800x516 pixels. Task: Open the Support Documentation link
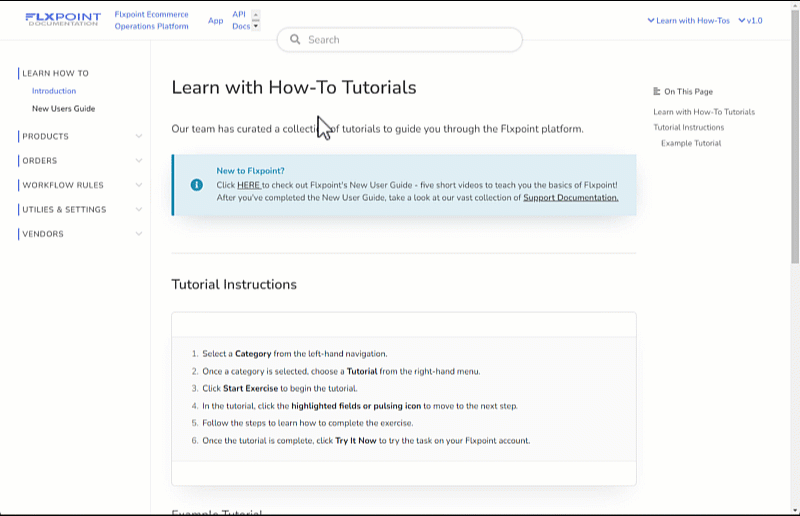pyautogui.click(x=571, y=198)
